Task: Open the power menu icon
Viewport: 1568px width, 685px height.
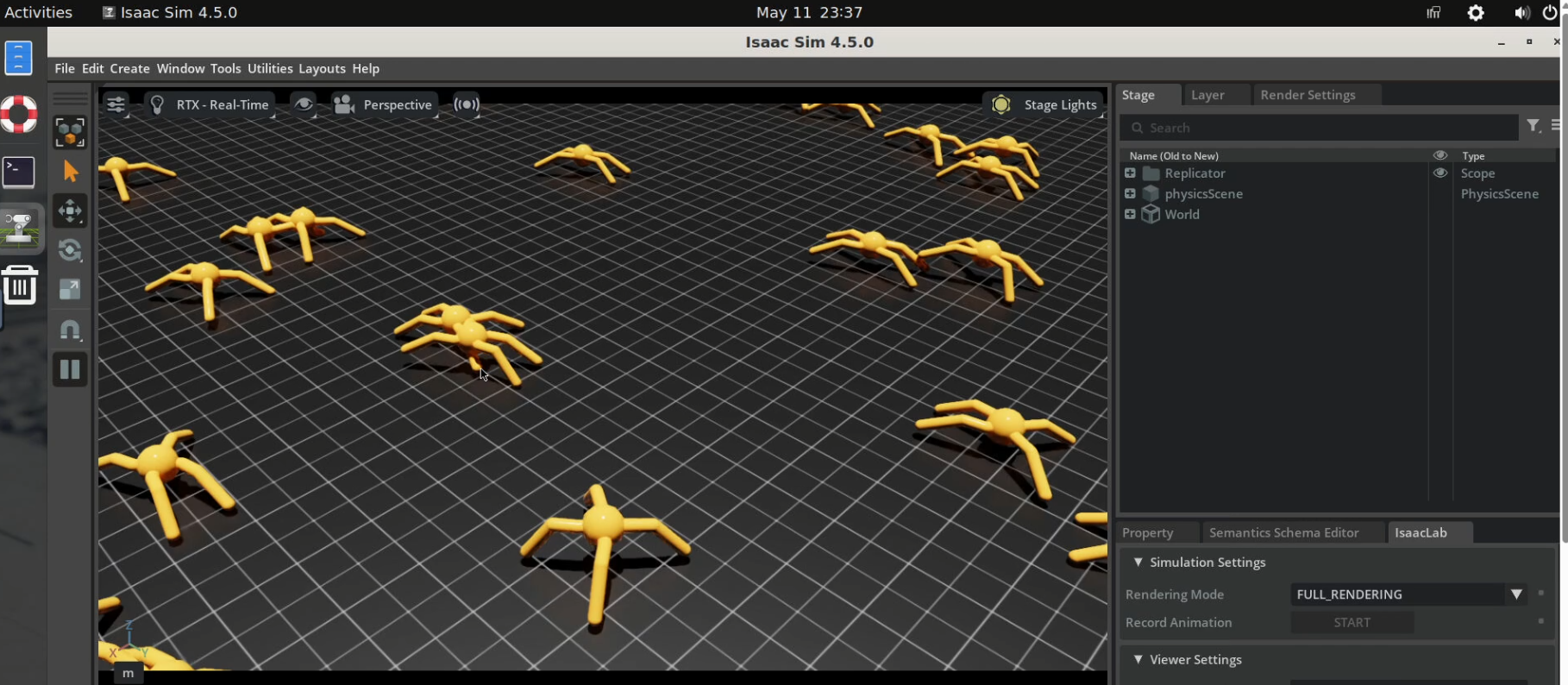Action: click(x=1550, y=13)
